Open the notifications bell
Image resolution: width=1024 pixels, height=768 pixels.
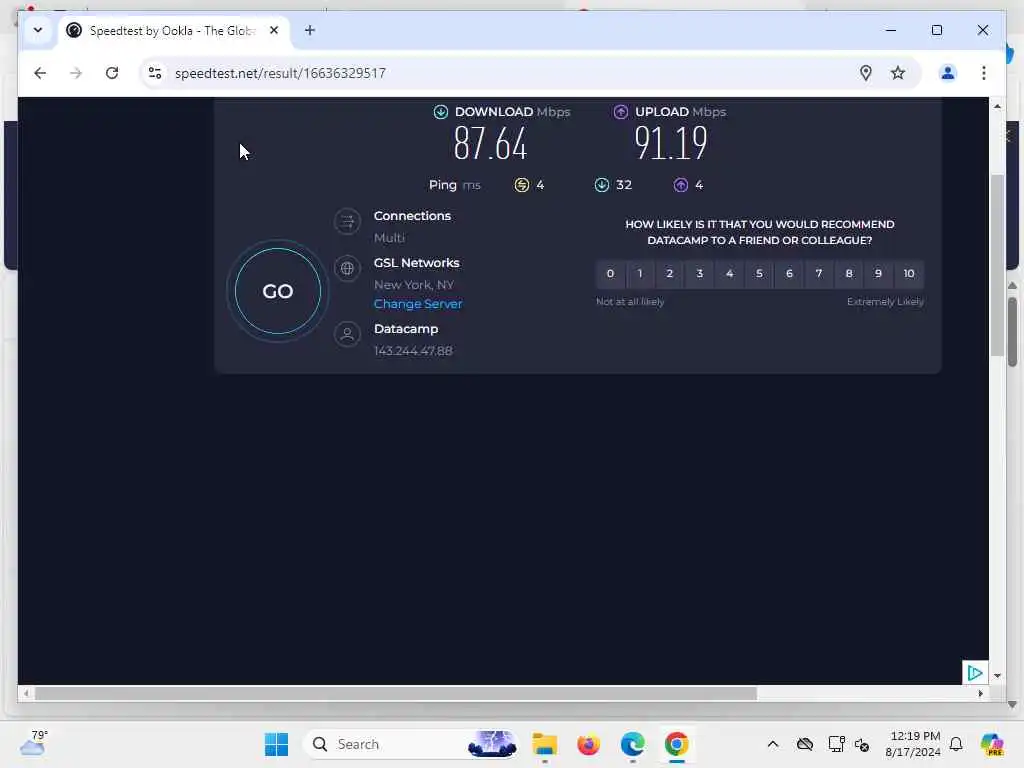click(955, 744)
